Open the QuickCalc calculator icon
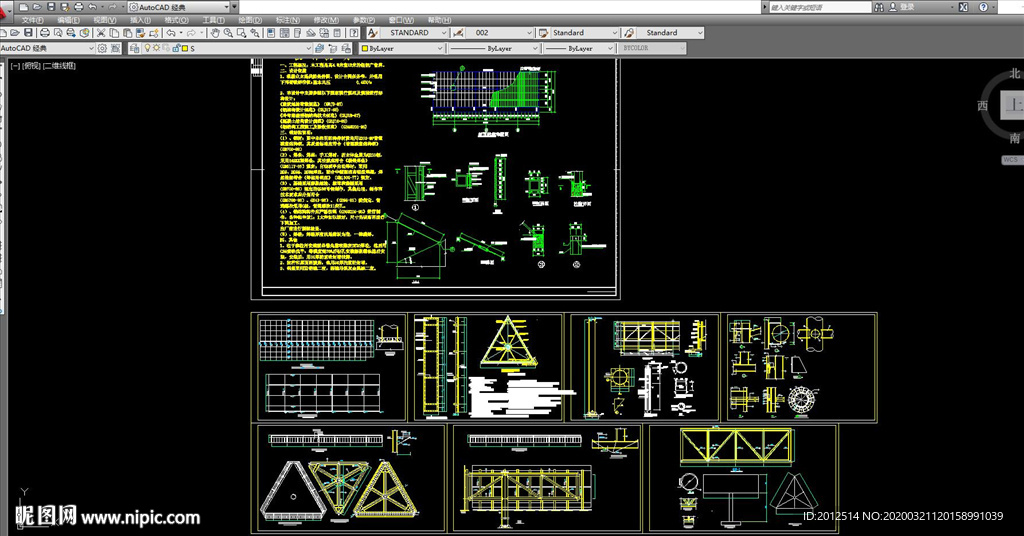 [337, 33]
